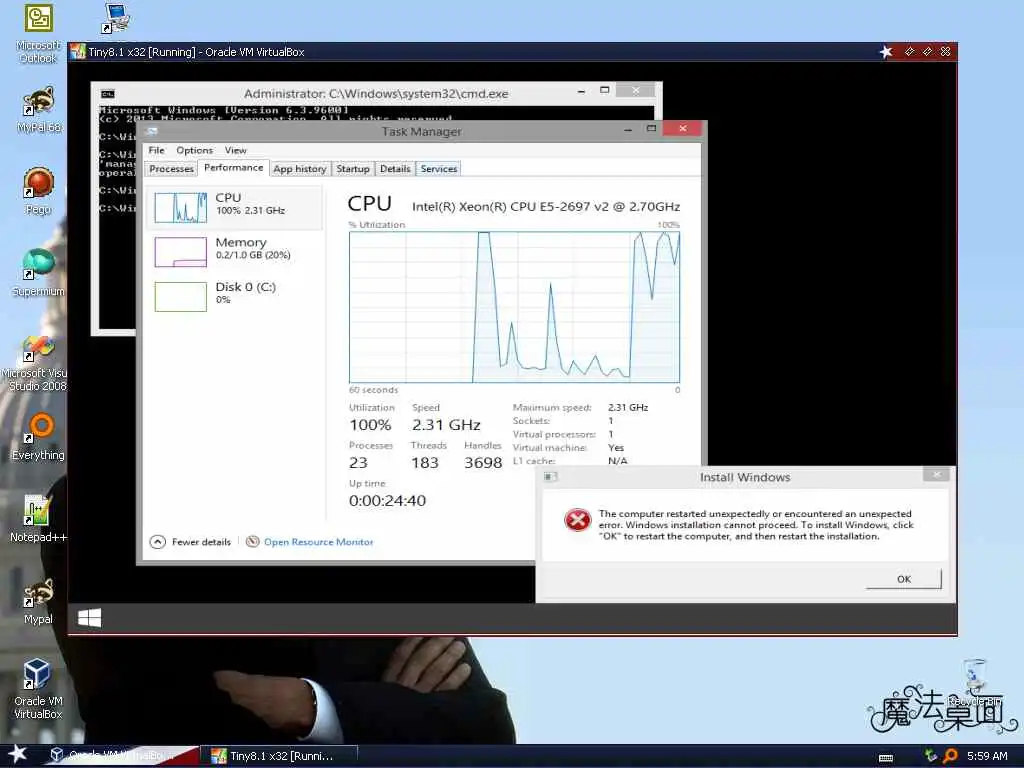This screenshot has height=768, width=1024.
Task: Click the star start button on host taskbar
Action: pos(18,754)
